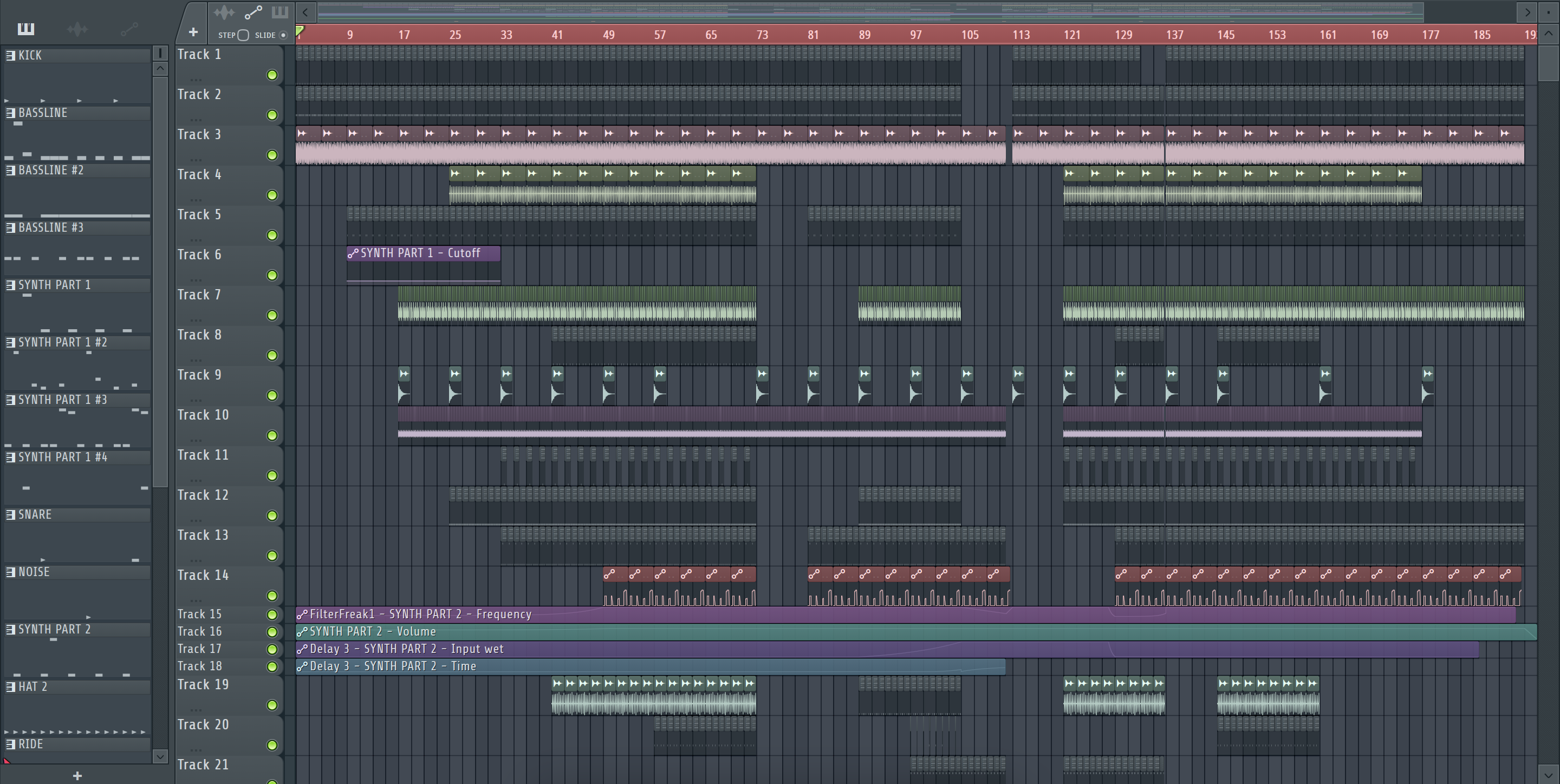This screenshot has height=784, width=1560.
Task: Open Track 10 options dots
Action: point(195,440)
